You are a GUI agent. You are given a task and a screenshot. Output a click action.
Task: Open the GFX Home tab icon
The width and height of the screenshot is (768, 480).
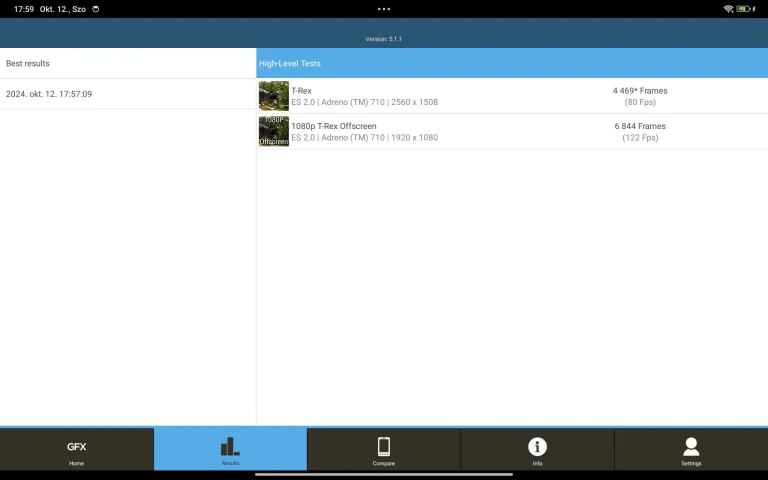click(76, 447)
